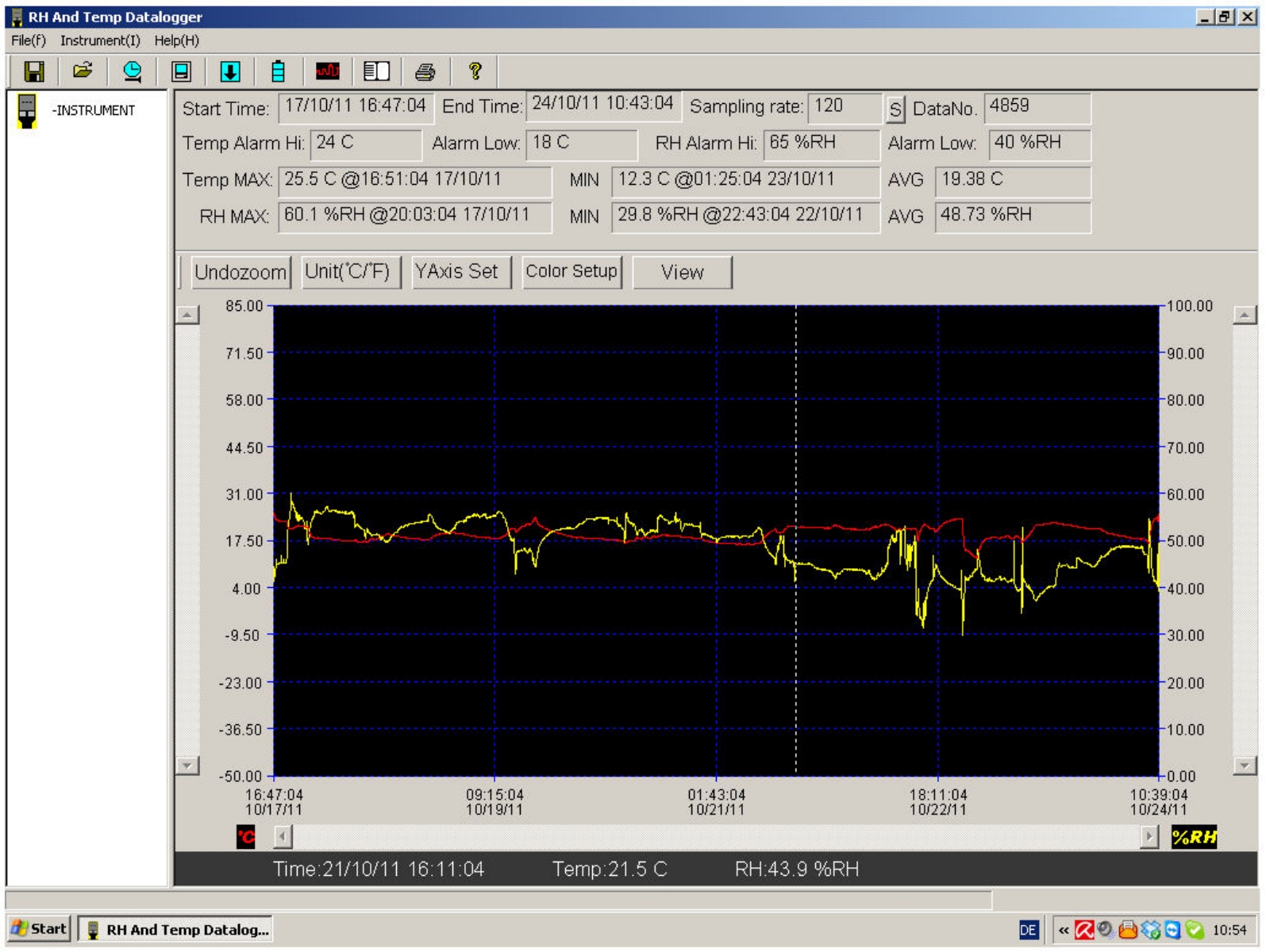Click the YAxis Set button
The image size is (1266, 952).
(x=460, y=272)
